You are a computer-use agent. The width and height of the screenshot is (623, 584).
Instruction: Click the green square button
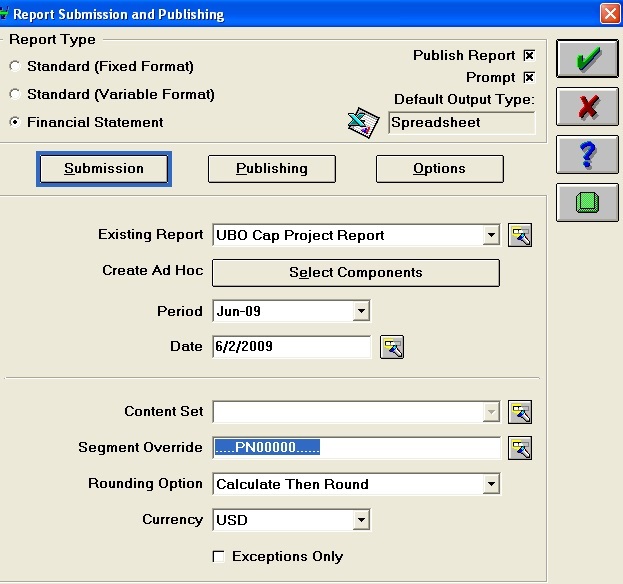tap(587, 201)
